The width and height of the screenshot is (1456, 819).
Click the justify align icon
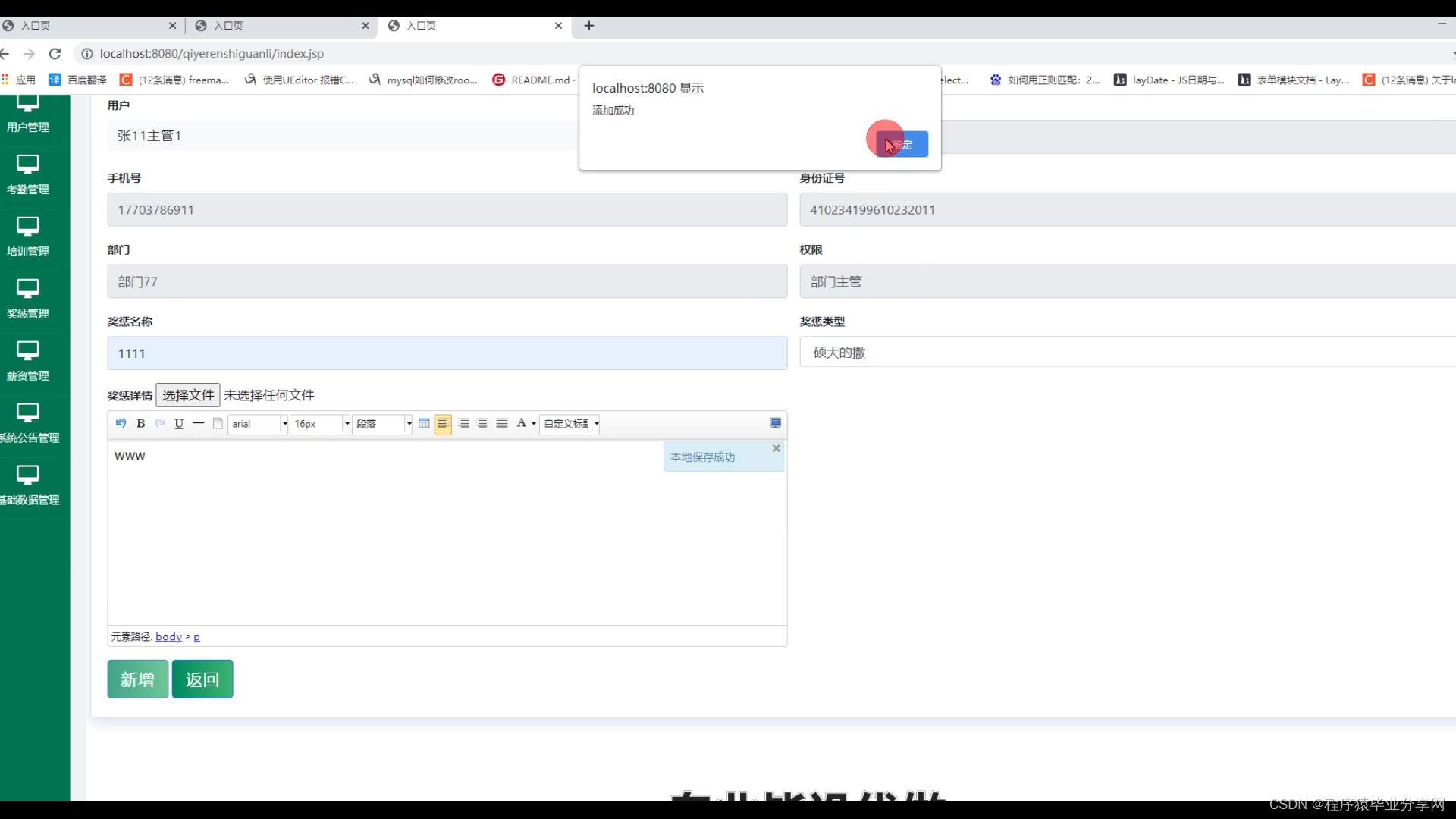[x=502, y=423]
